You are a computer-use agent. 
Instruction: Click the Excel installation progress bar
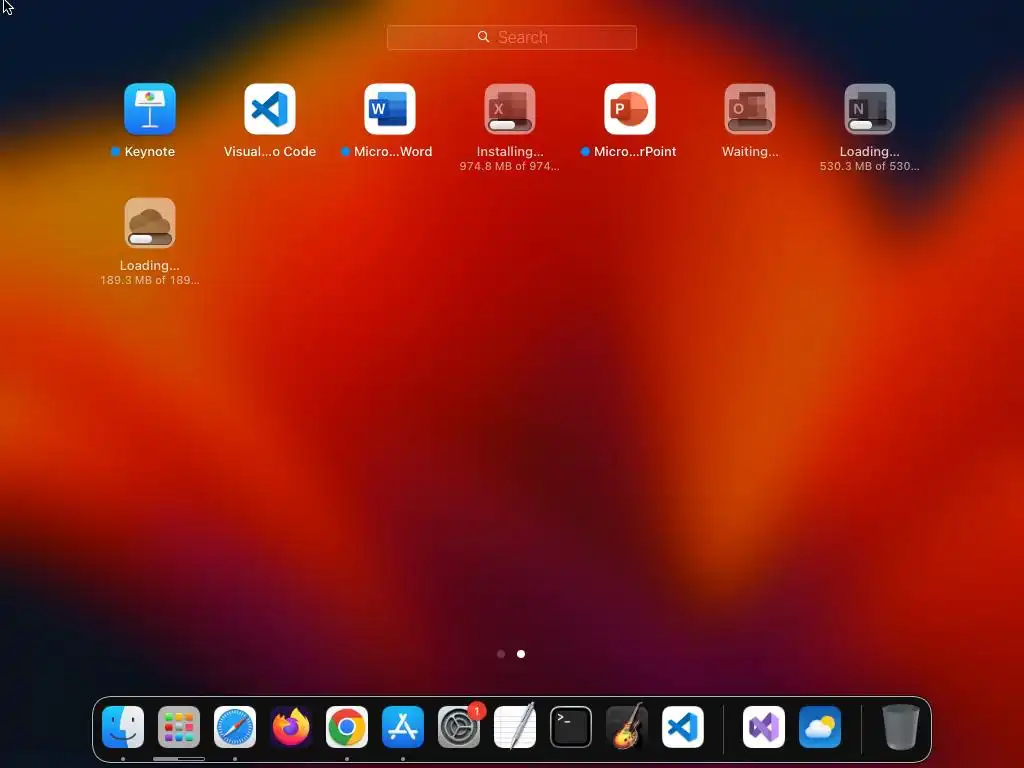(510, 125)
